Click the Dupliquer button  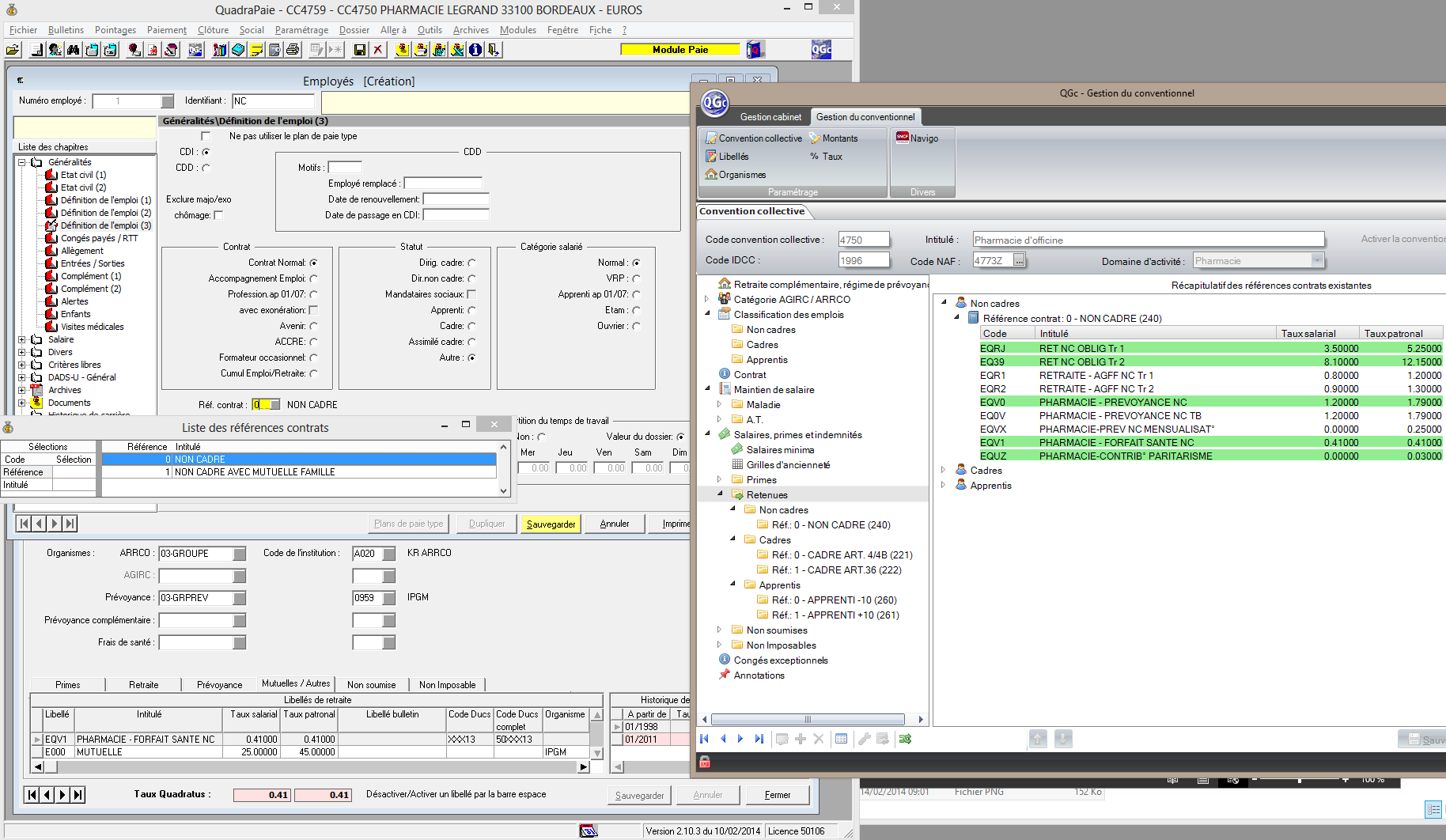(486, 524)
